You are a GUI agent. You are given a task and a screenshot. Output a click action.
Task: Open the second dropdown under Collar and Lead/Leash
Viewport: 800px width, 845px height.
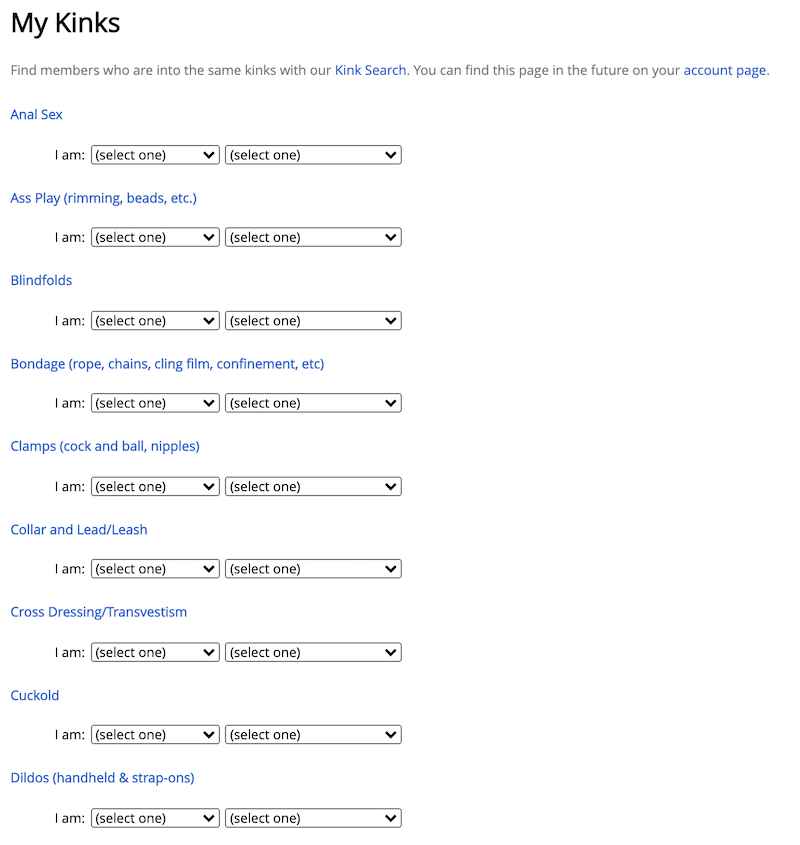coord(313,569)
